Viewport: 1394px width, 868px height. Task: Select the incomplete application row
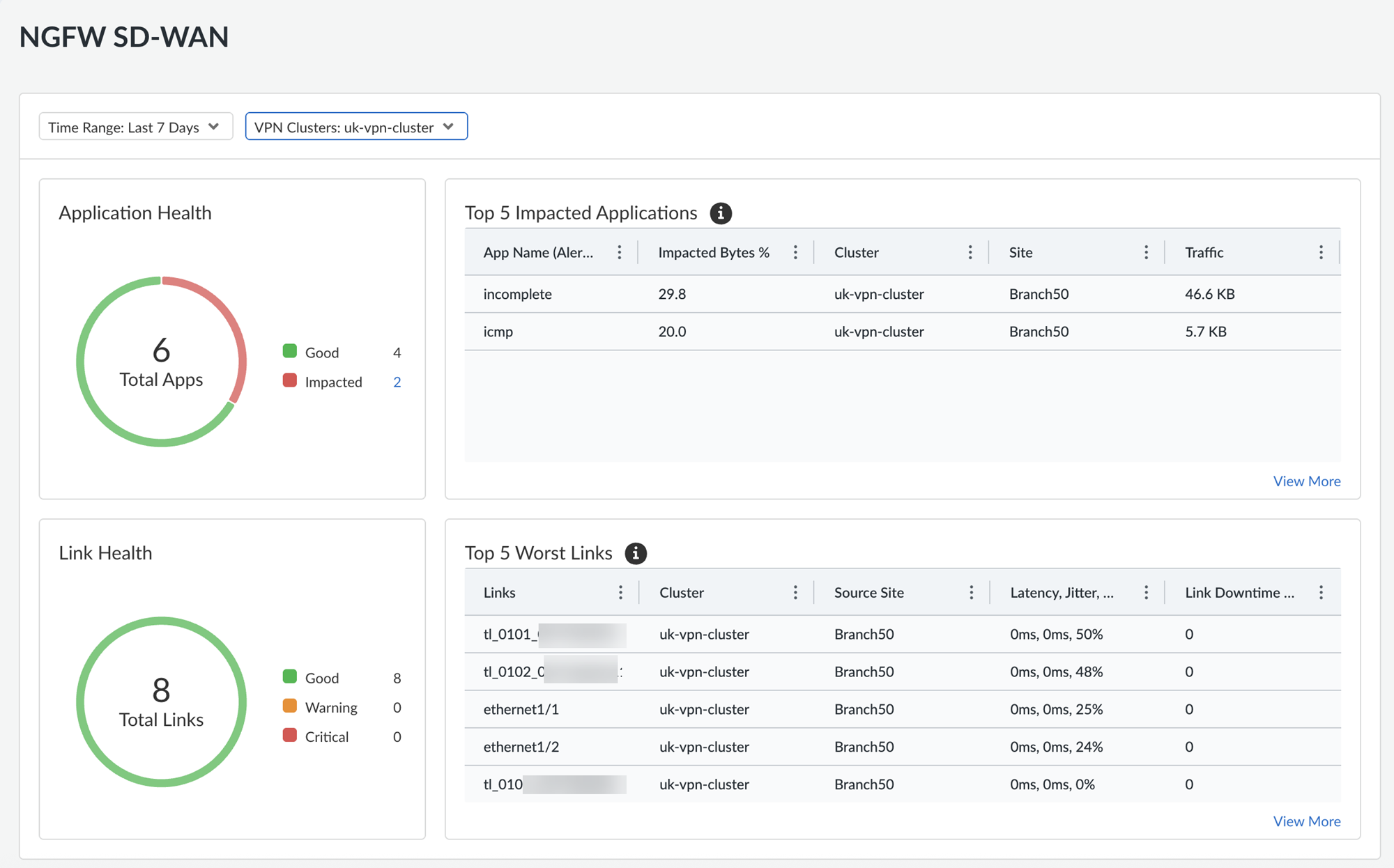click(x=903, y=294)
